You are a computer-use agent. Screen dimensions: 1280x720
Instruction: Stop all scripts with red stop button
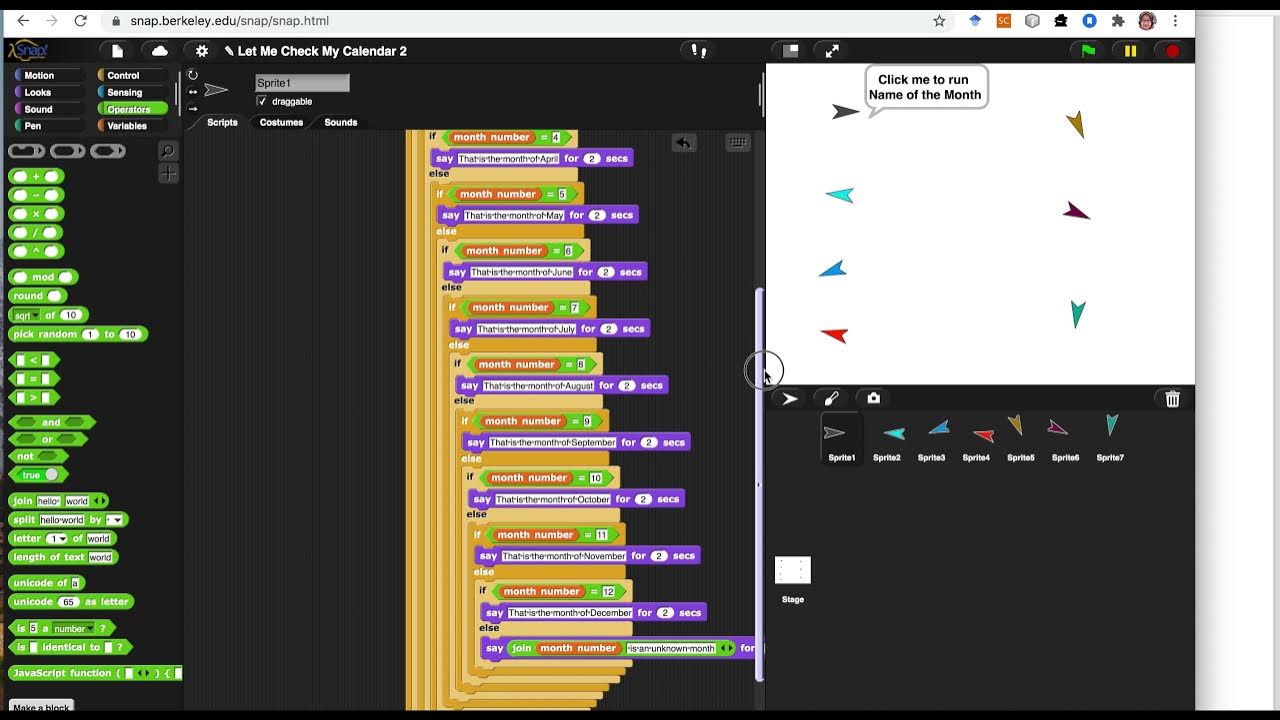click(1172, 51)
